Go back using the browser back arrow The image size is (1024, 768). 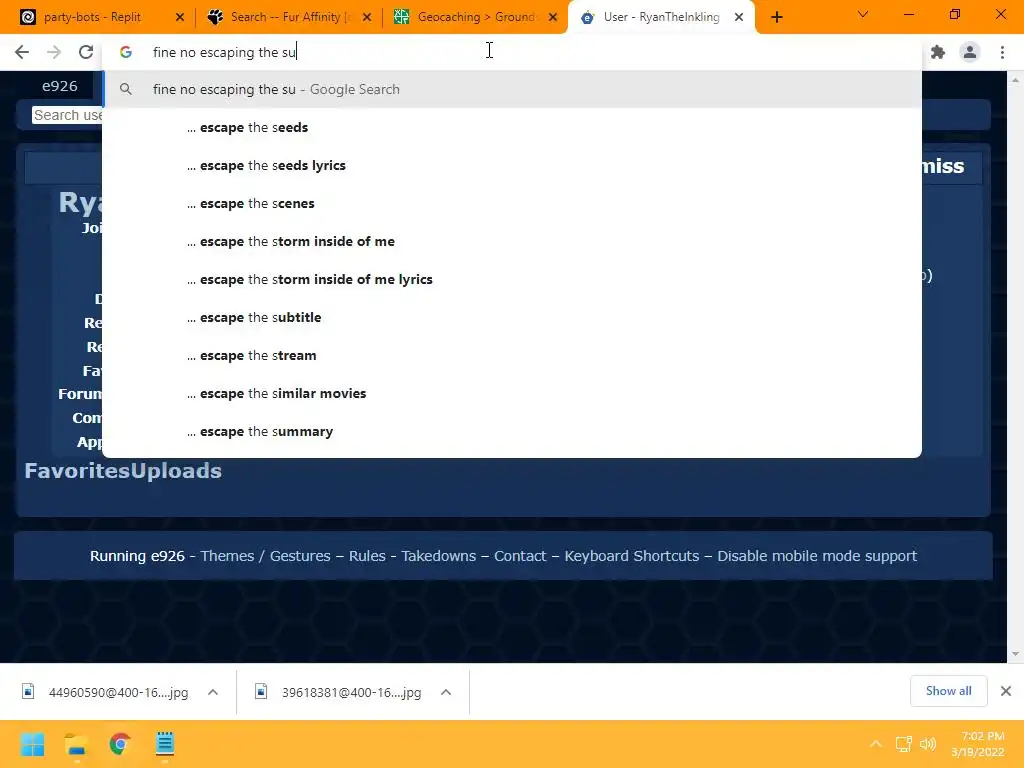(22, 52)
